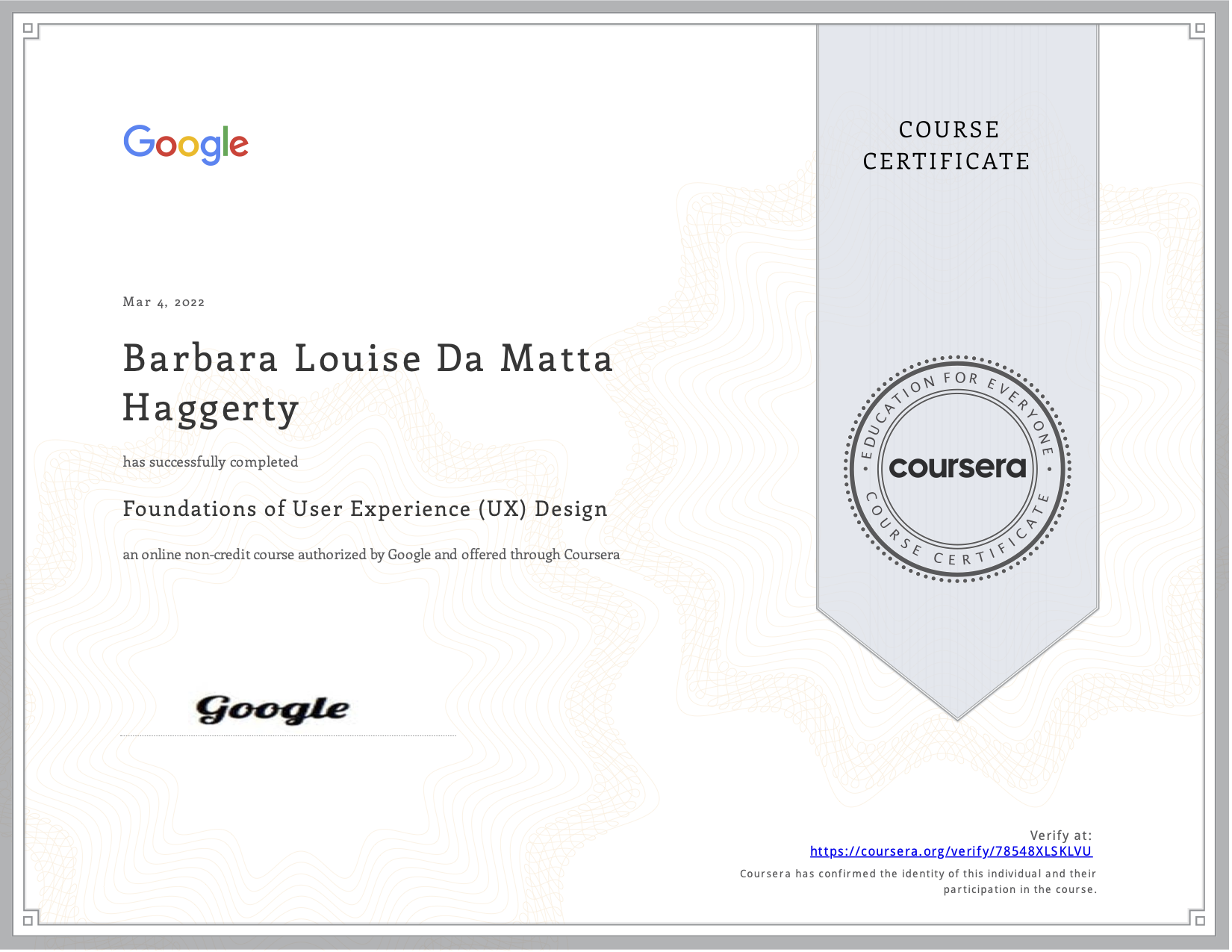The height and width of the screenshot is (952, 1232).
Task: Click the 'Verify at:' label text
Action: tap(1062, 836)
